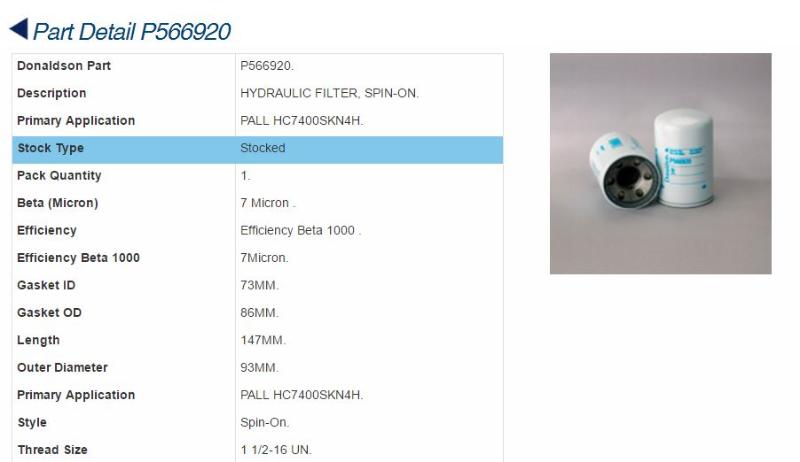Select the Donaldson Part label

[64, 66]
